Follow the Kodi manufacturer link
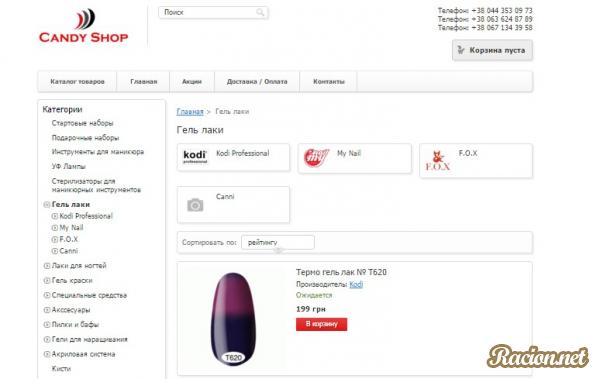The height and width of the screenshot is (379, 600). (x=356, y=284)
